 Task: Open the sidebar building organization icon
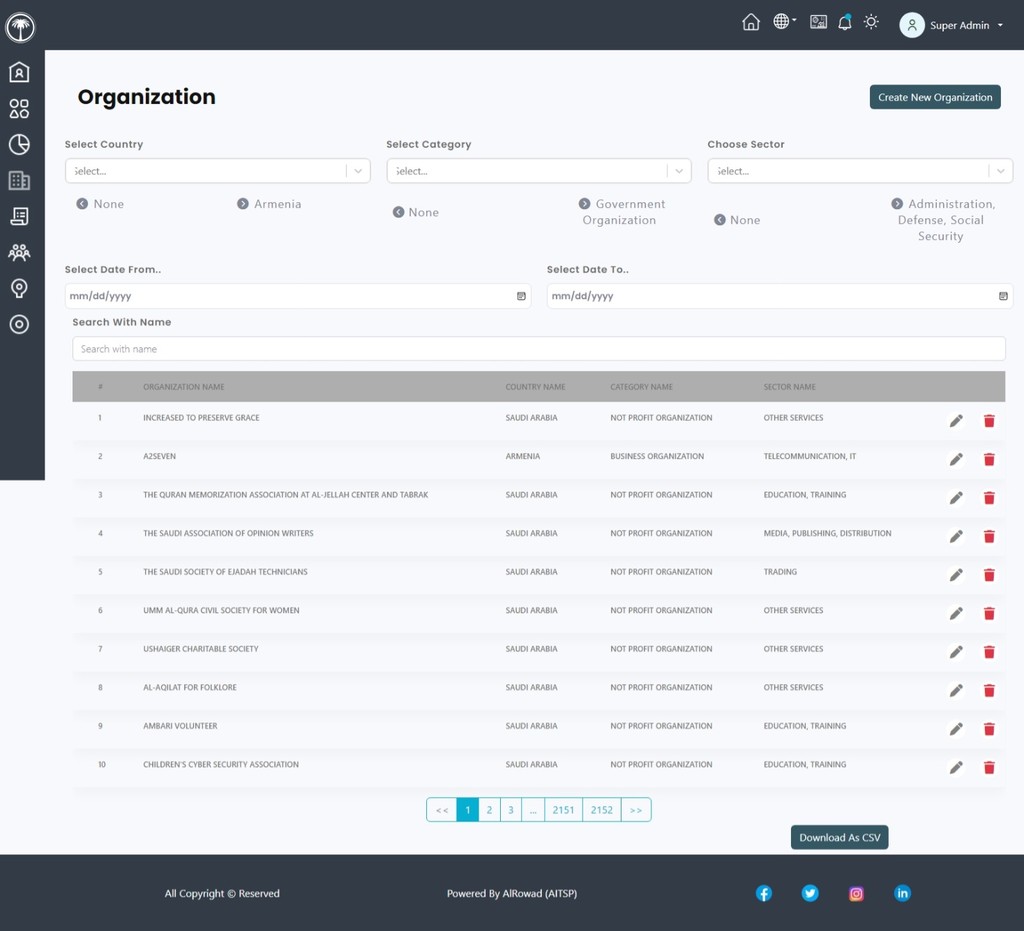point(19,180)
